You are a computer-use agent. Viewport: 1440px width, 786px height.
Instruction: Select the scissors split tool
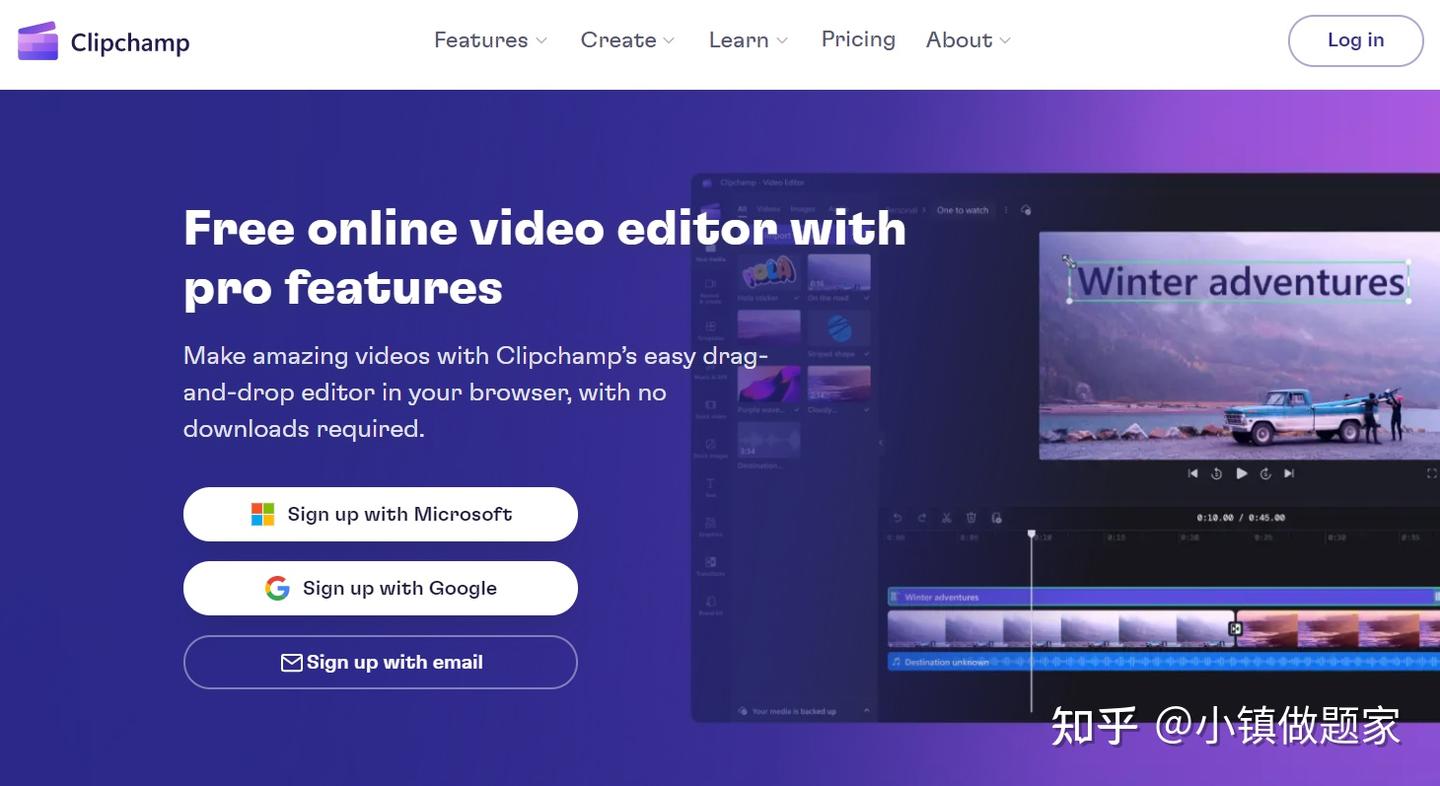(x=946, y=517)
